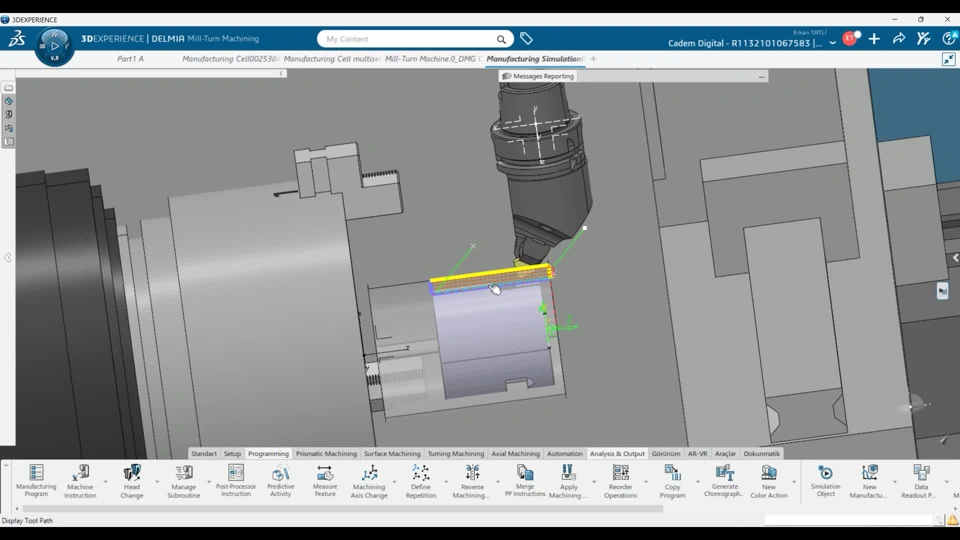Switch to the Part1 A document tab
Image resolution: width=960 pixels, height=540 pixels.
[130, 59]
